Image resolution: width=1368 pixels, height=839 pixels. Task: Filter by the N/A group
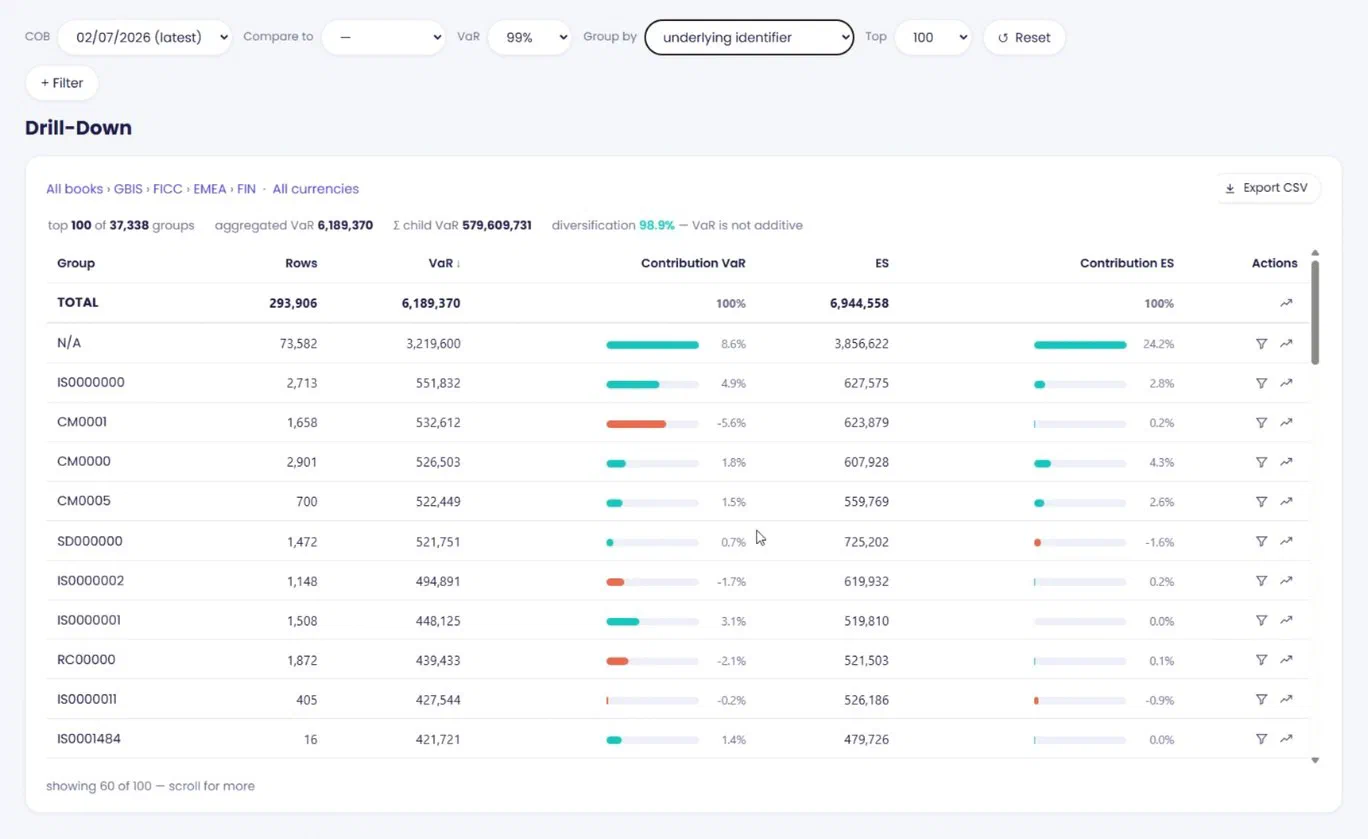click(1261, 343)
